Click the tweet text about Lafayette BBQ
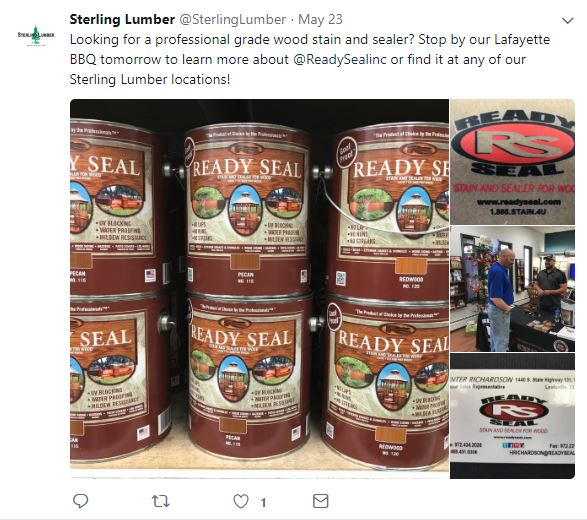This screenshot has height=520, width=587. [310, 60]
